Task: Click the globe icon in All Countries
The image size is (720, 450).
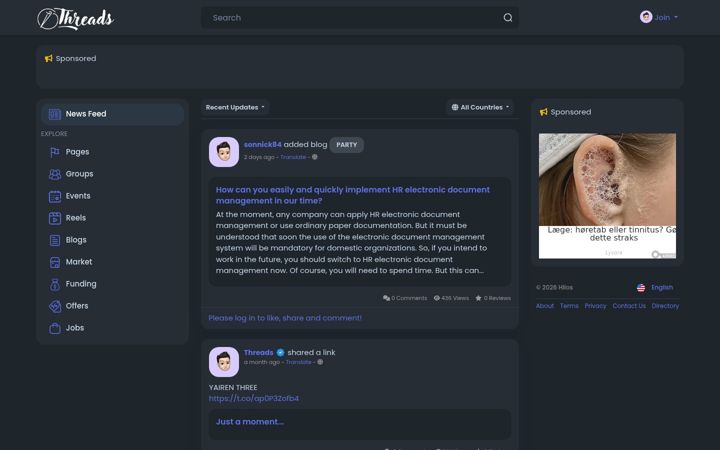Action: coord(455,107)
